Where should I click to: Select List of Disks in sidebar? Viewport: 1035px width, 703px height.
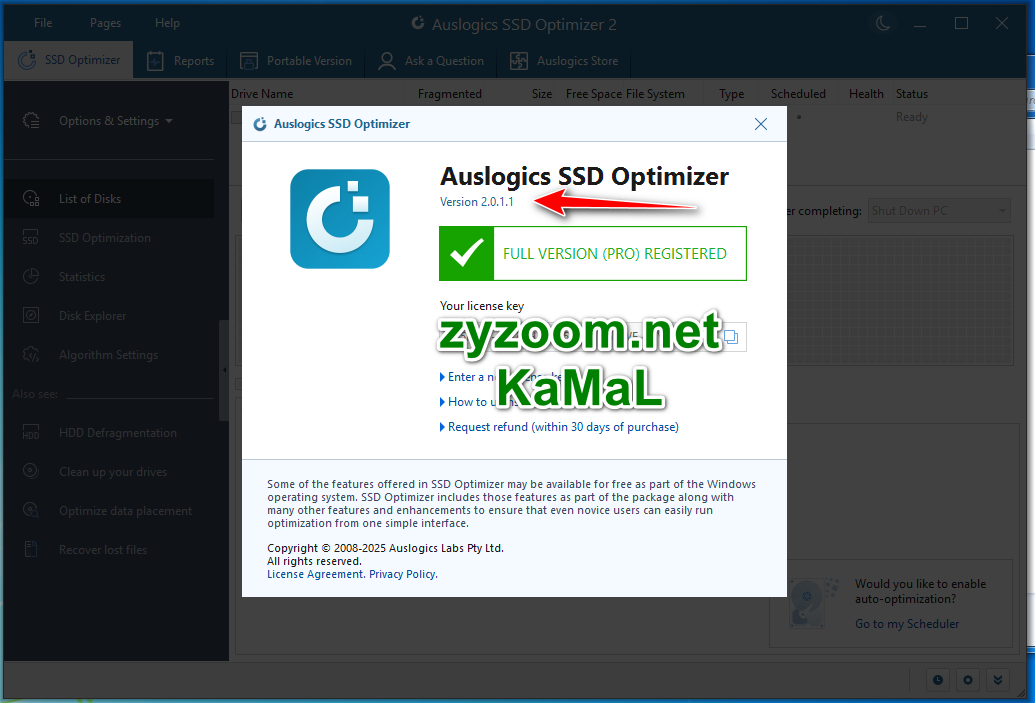(109, 199)
